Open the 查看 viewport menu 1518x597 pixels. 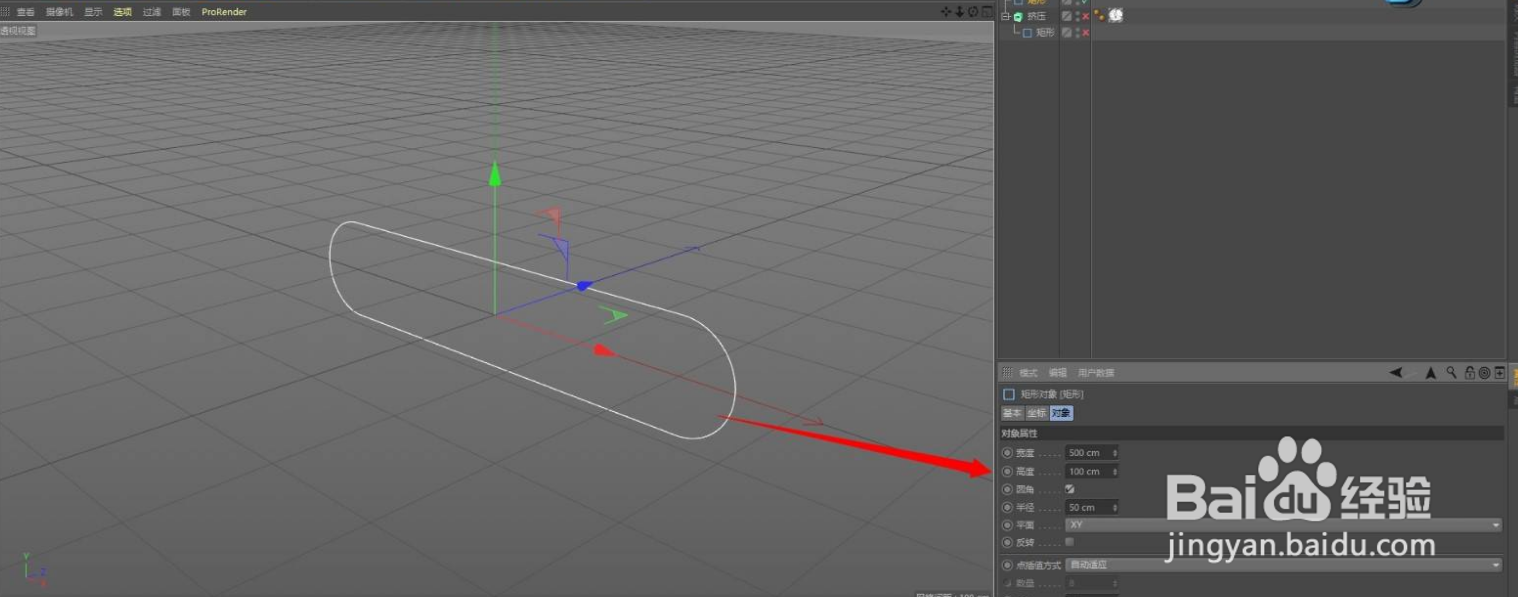coord(25,12)
